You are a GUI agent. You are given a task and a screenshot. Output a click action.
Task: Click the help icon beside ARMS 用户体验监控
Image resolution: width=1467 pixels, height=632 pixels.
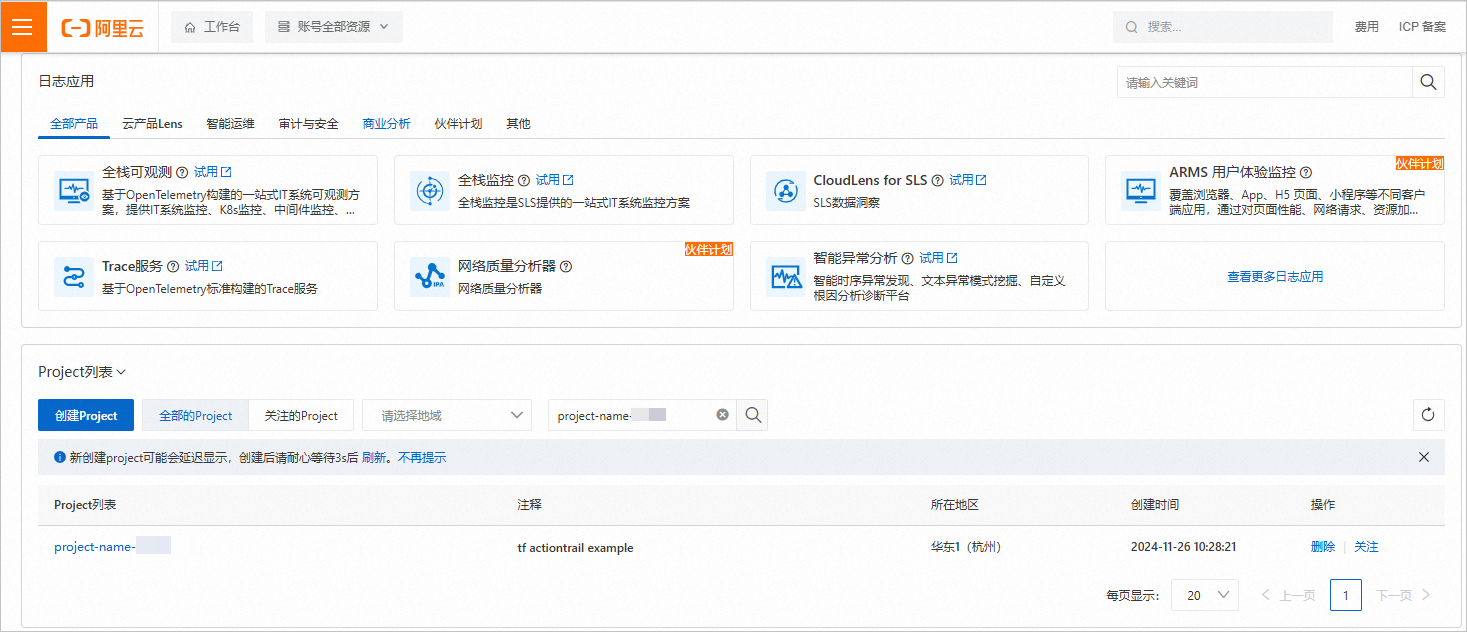tap(1306, 173)
